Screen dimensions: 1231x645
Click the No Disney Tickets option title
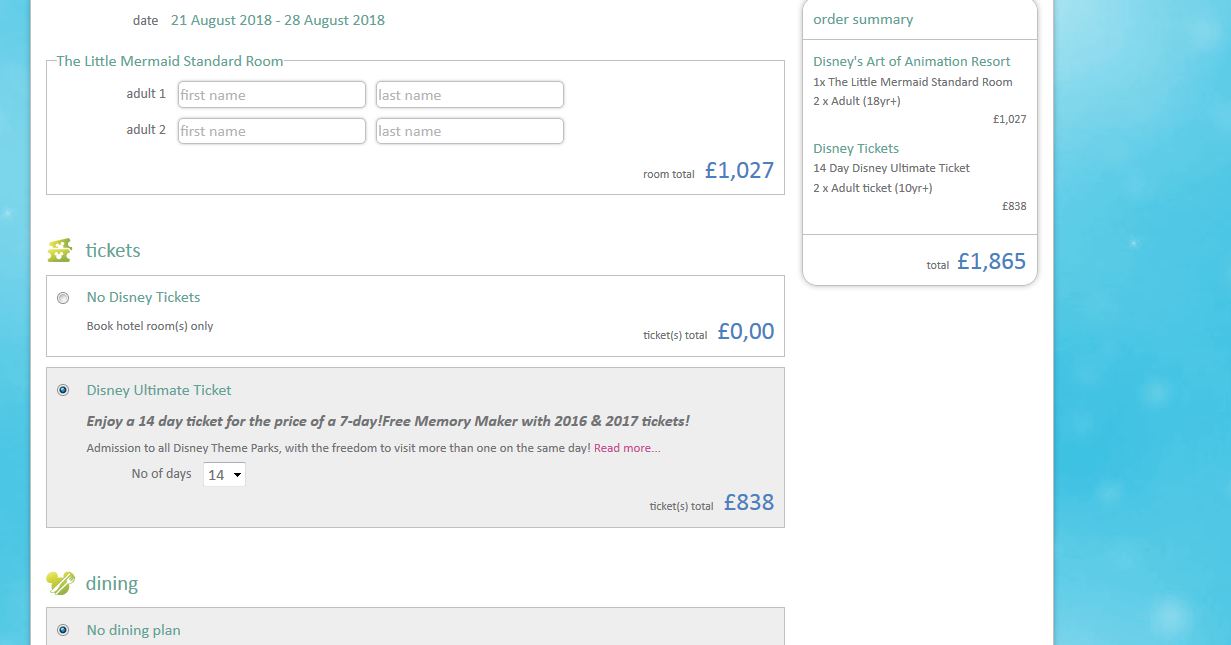point(143,297)
